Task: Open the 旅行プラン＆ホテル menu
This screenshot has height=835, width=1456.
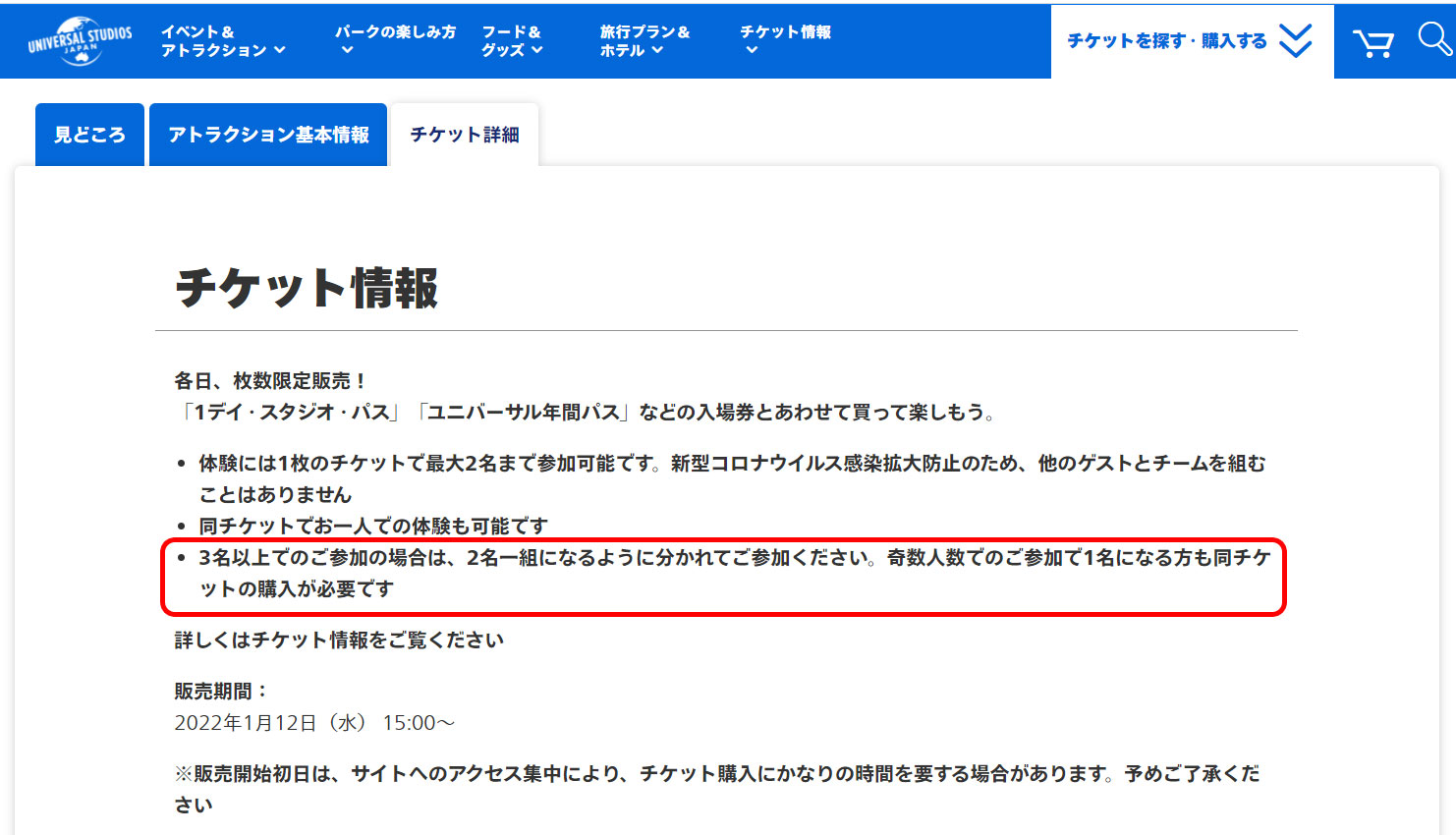Action: (644, 40)
